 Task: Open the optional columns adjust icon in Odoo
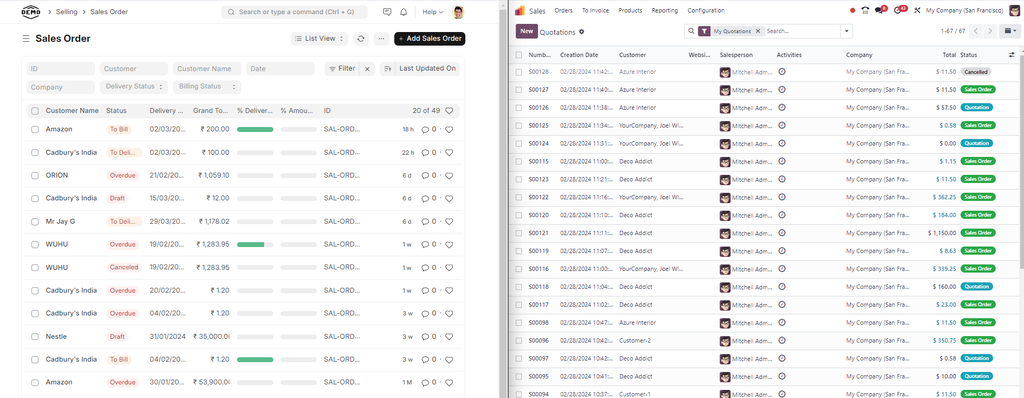click(1012, 55)
